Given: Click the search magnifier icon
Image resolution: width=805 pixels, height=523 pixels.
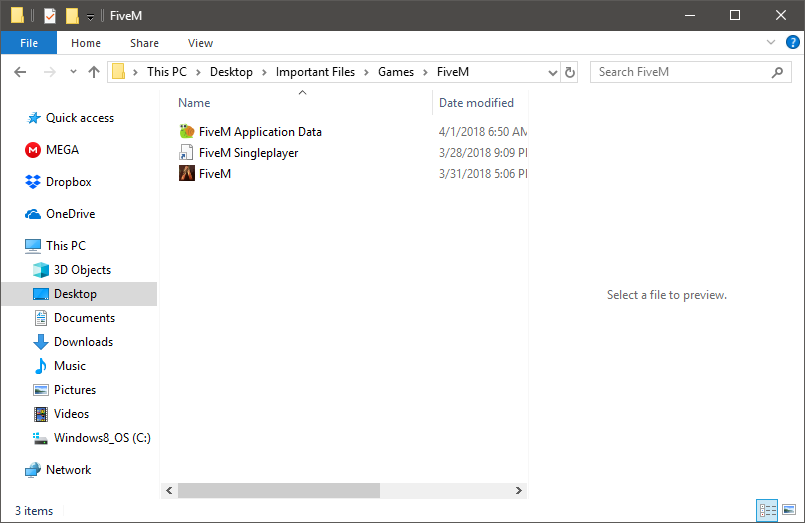Looking at the screenshot, I should click(777, 72).
